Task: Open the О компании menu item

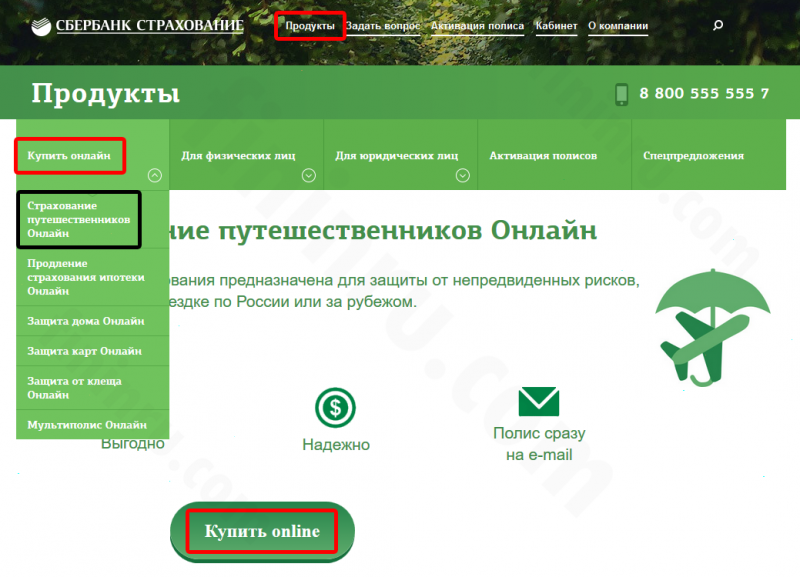Action: 618,26
